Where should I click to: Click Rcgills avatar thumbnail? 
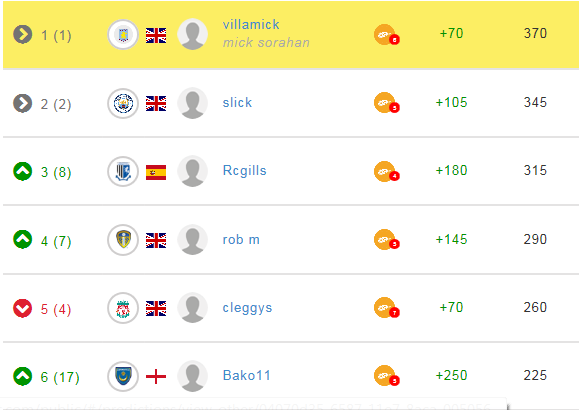(x=192, y=172)
